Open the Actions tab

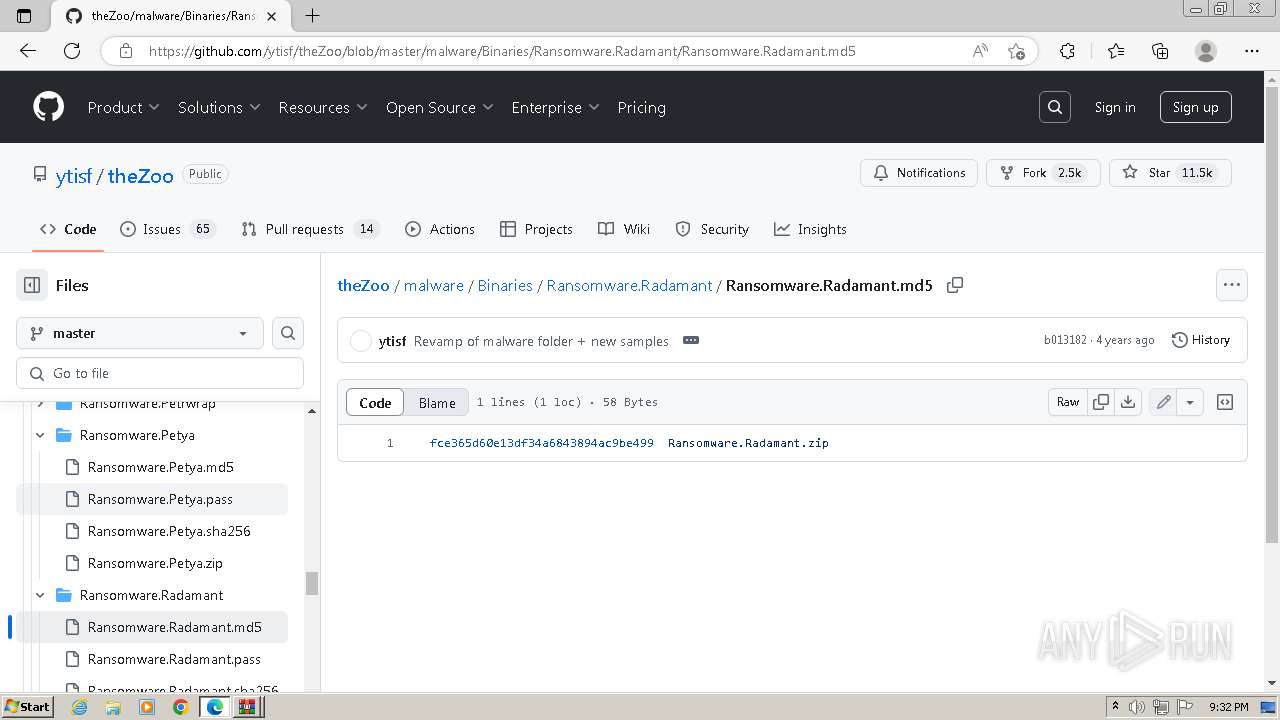tap(440, 229)
